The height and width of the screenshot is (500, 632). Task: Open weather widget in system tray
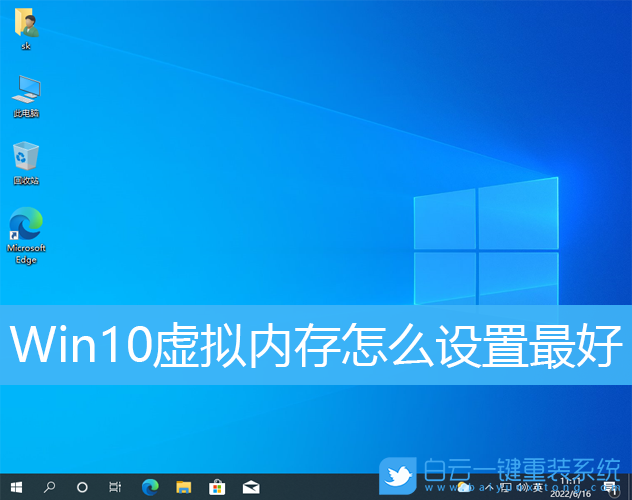[464, 488]
